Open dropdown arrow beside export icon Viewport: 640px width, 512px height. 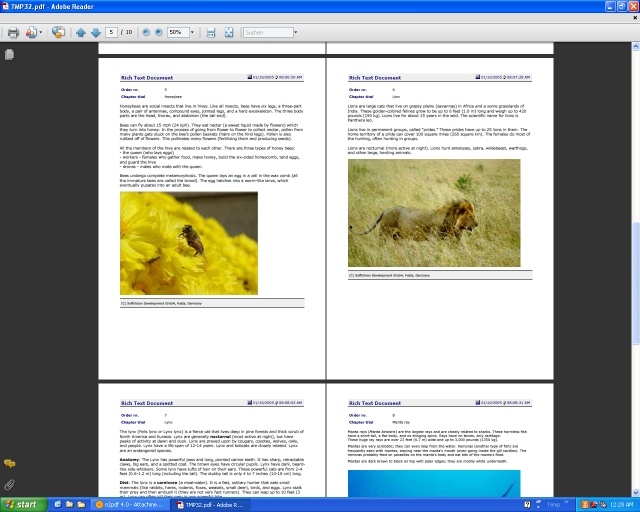[x=42, y=32]
